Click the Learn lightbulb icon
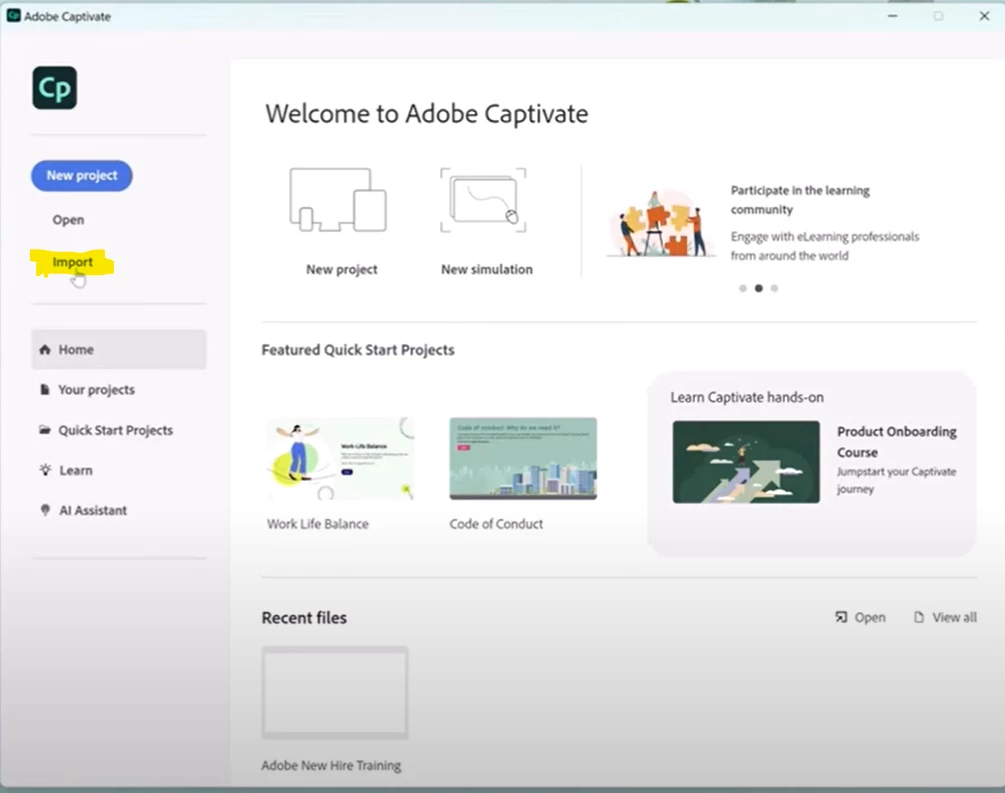This screenshot has height=793, width=1005. (x=45, y=470)
